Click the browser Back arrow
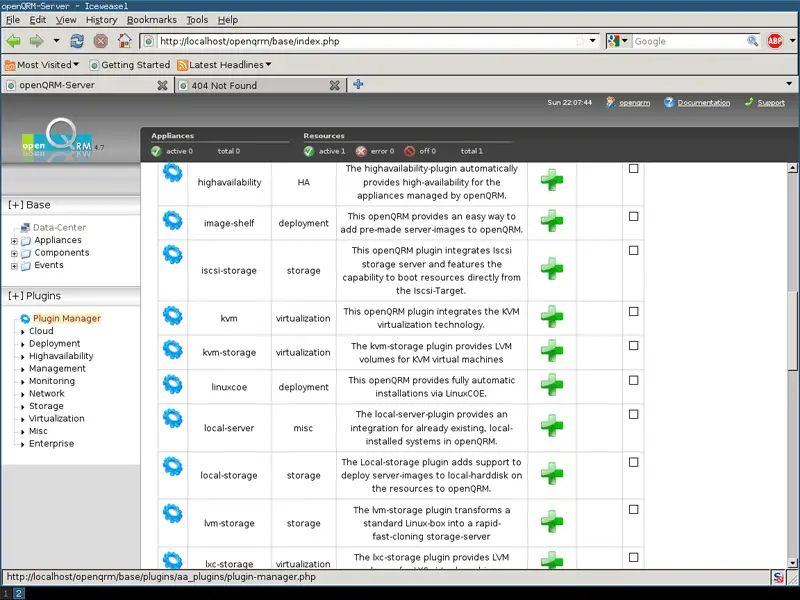This screenshot has height=600, width=800. pyautogui.click(x=14, y=41)
